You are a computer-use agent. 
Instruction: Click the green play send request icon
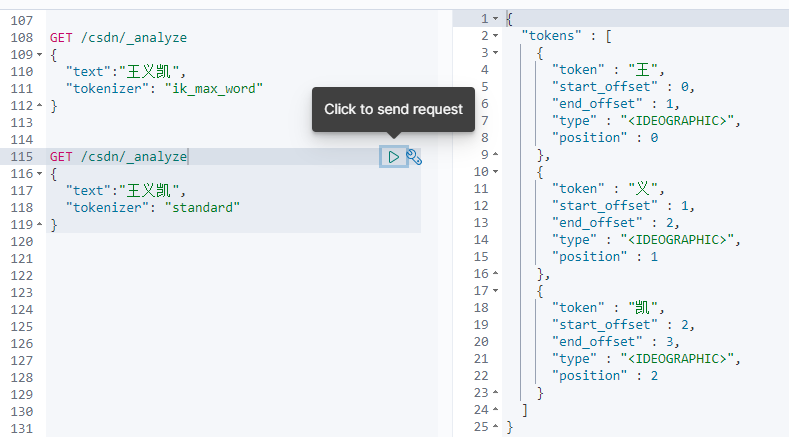tap(393, 157)
